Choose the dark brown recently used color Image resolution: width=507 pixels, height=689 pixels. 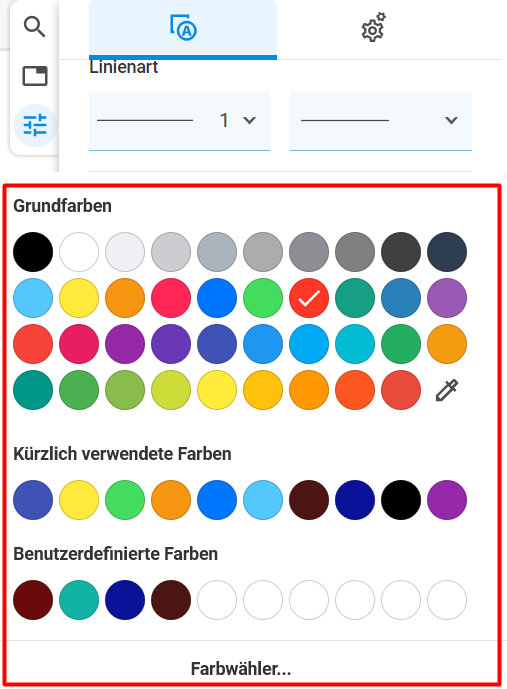coord(309,500)
